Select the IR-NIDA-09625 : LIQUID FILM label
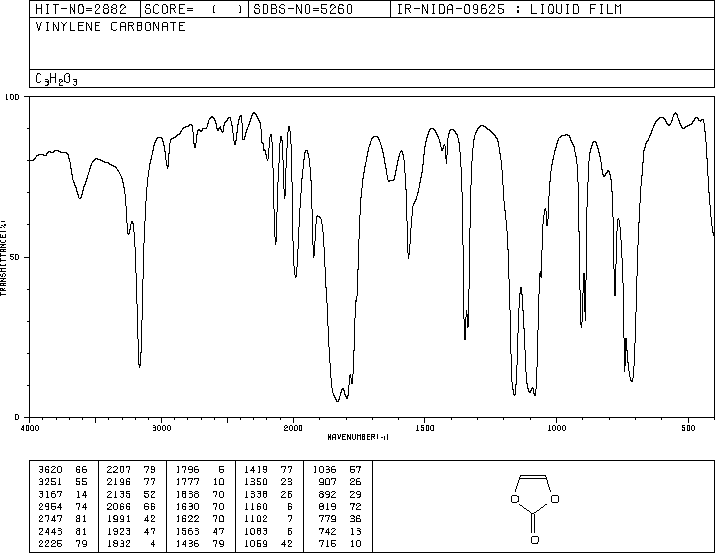Viewport: 715px width, 553px height. point(509,9)
